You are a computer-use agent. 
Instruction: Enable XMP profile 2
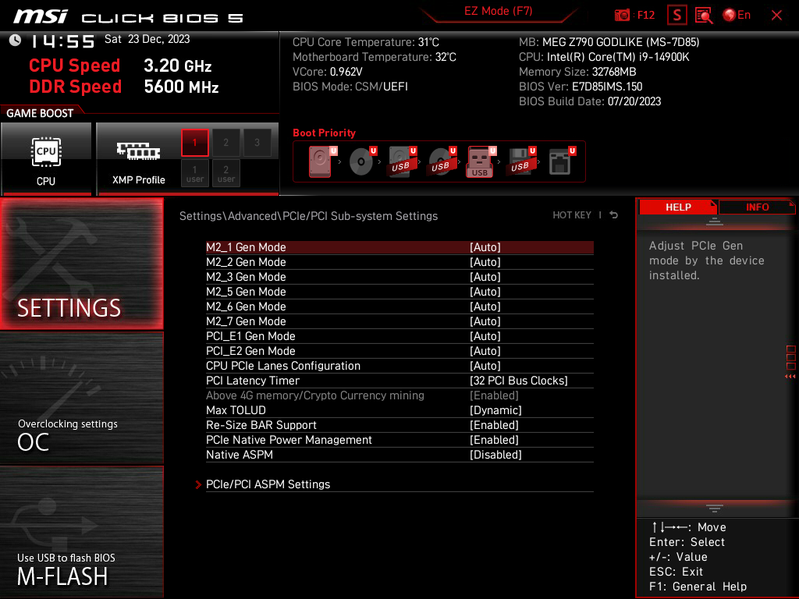(226, 143)
